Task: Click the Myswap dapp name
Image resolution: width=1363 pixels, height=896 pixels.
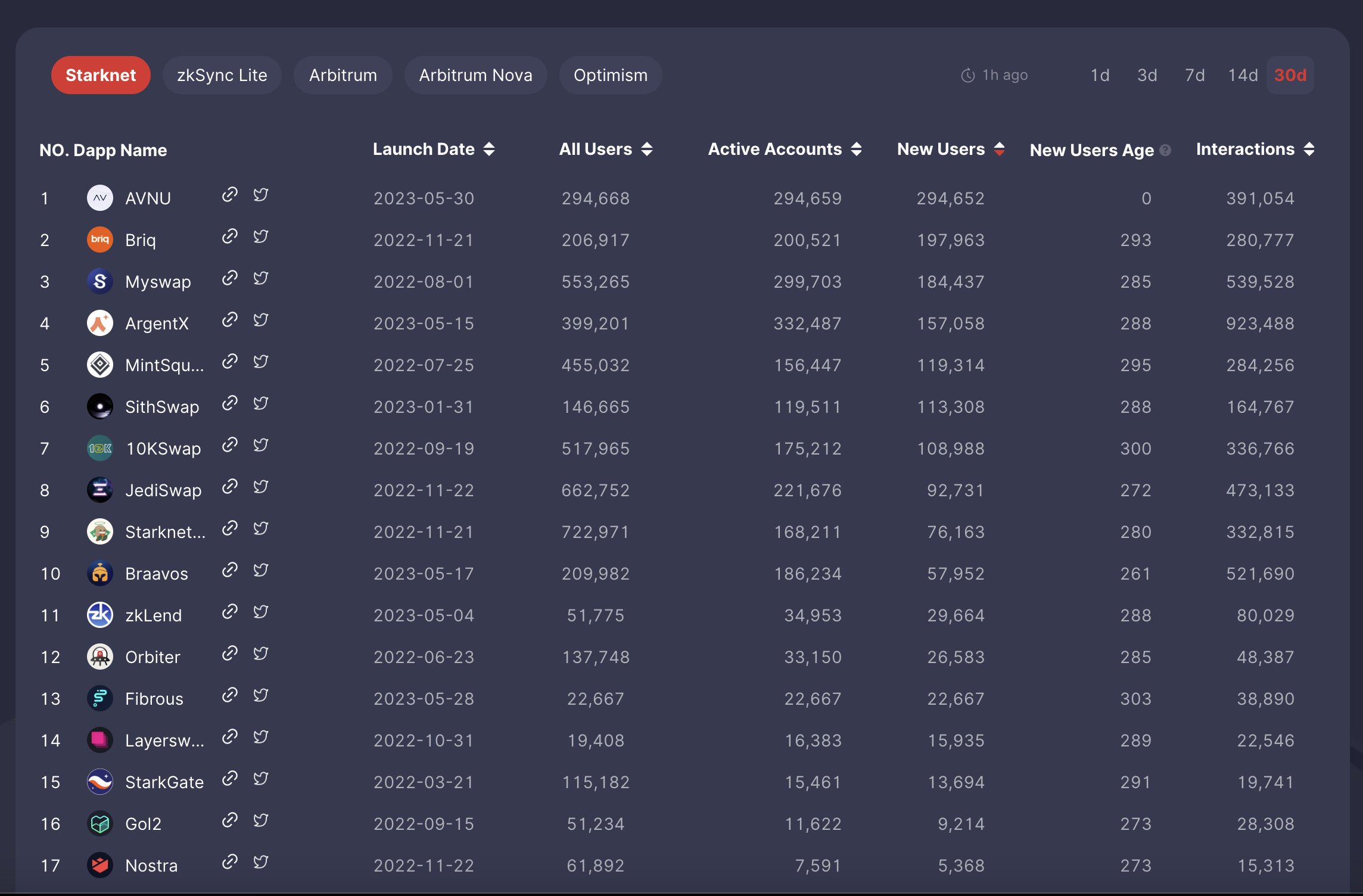Action: click(158, 282)
